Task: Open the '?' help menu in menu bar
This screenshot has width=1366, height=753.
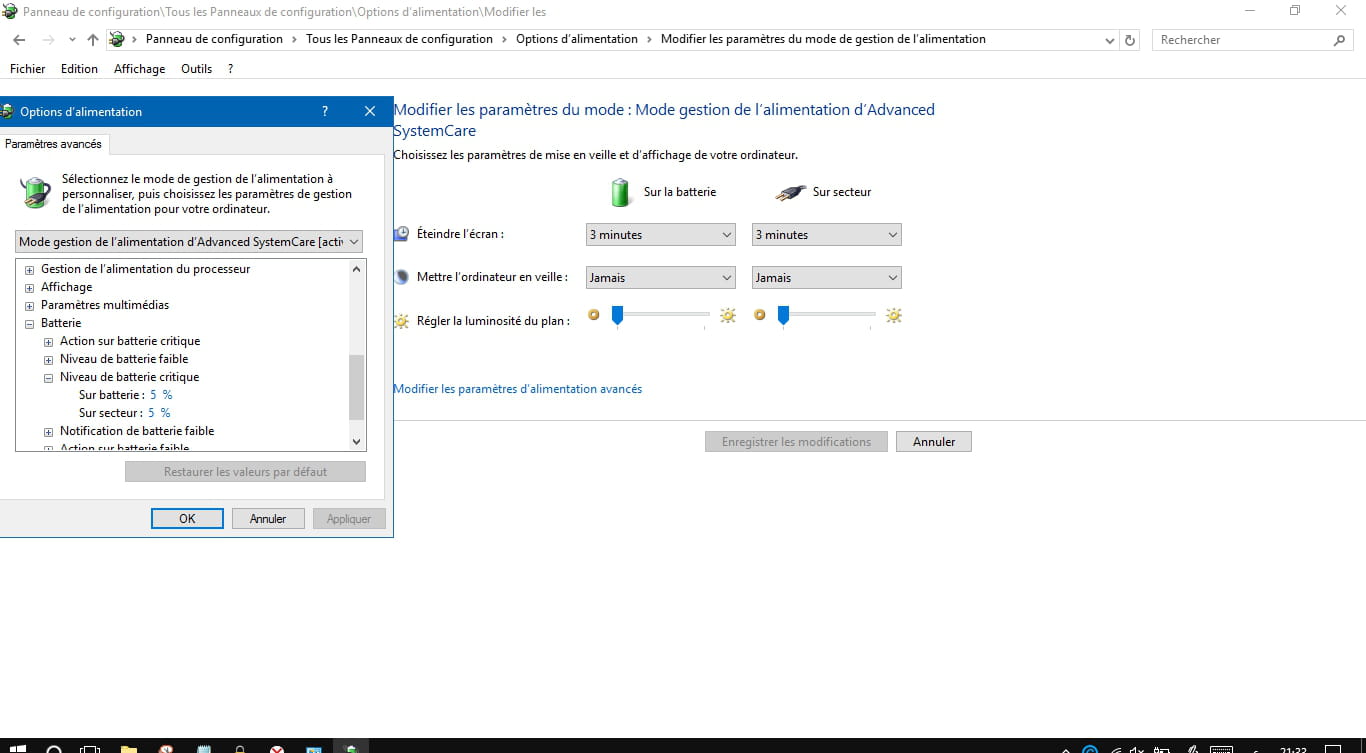Action: coord(231,69)
